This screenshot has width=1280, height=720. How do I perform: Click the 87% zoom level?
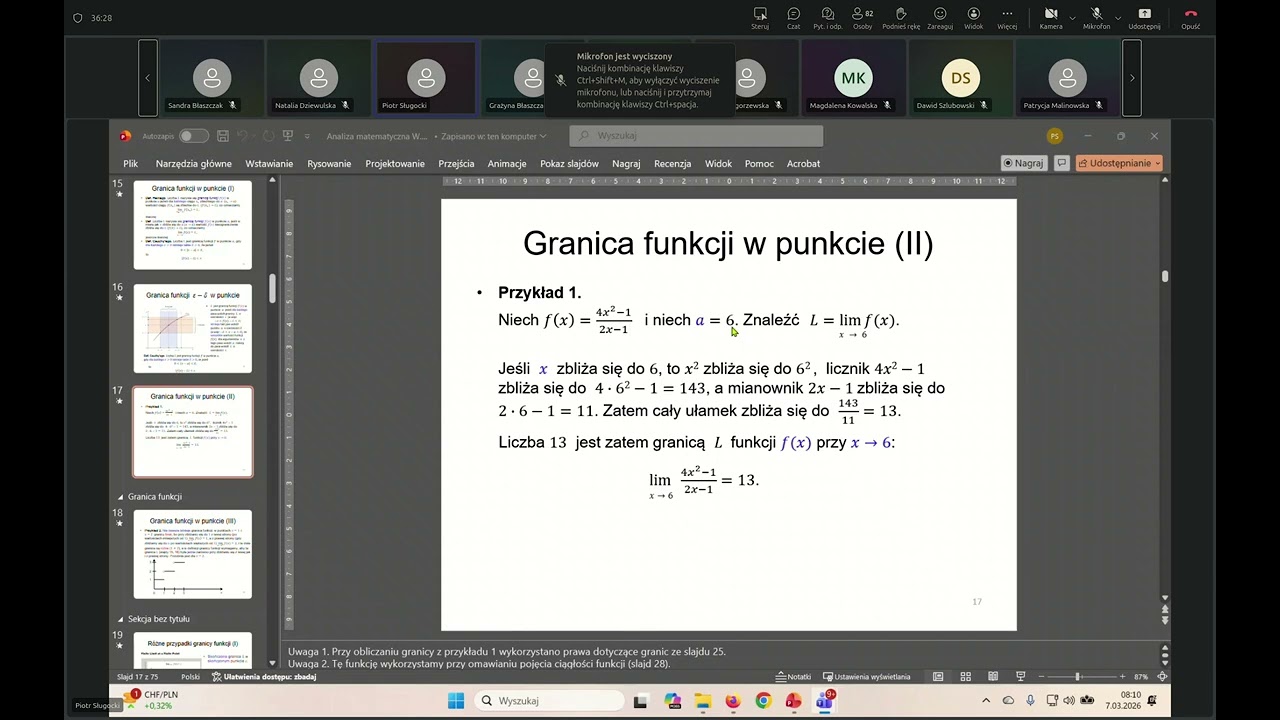[x=1141, y=677]
